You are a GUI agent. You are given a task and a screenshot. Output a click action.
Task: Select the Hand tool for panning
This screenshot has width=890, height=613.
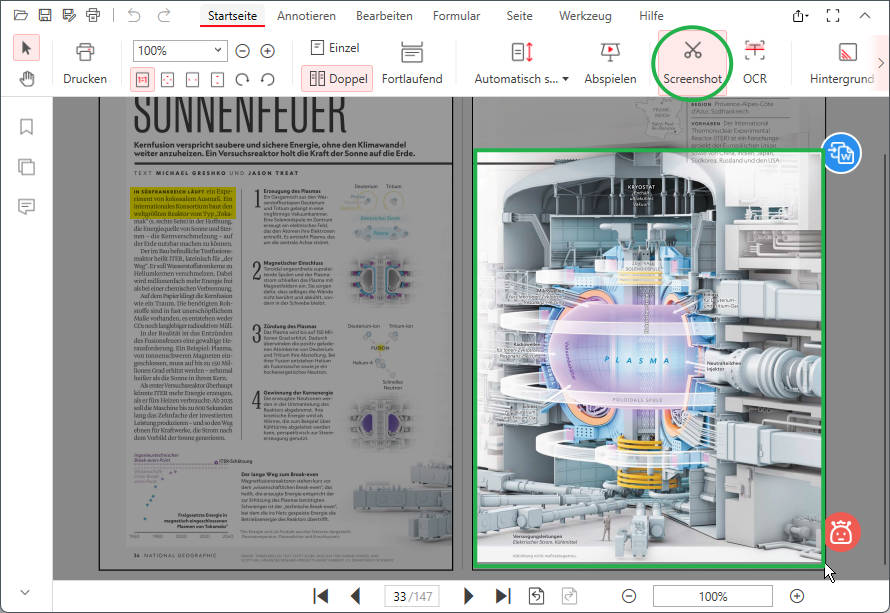[x=27, y=79]
